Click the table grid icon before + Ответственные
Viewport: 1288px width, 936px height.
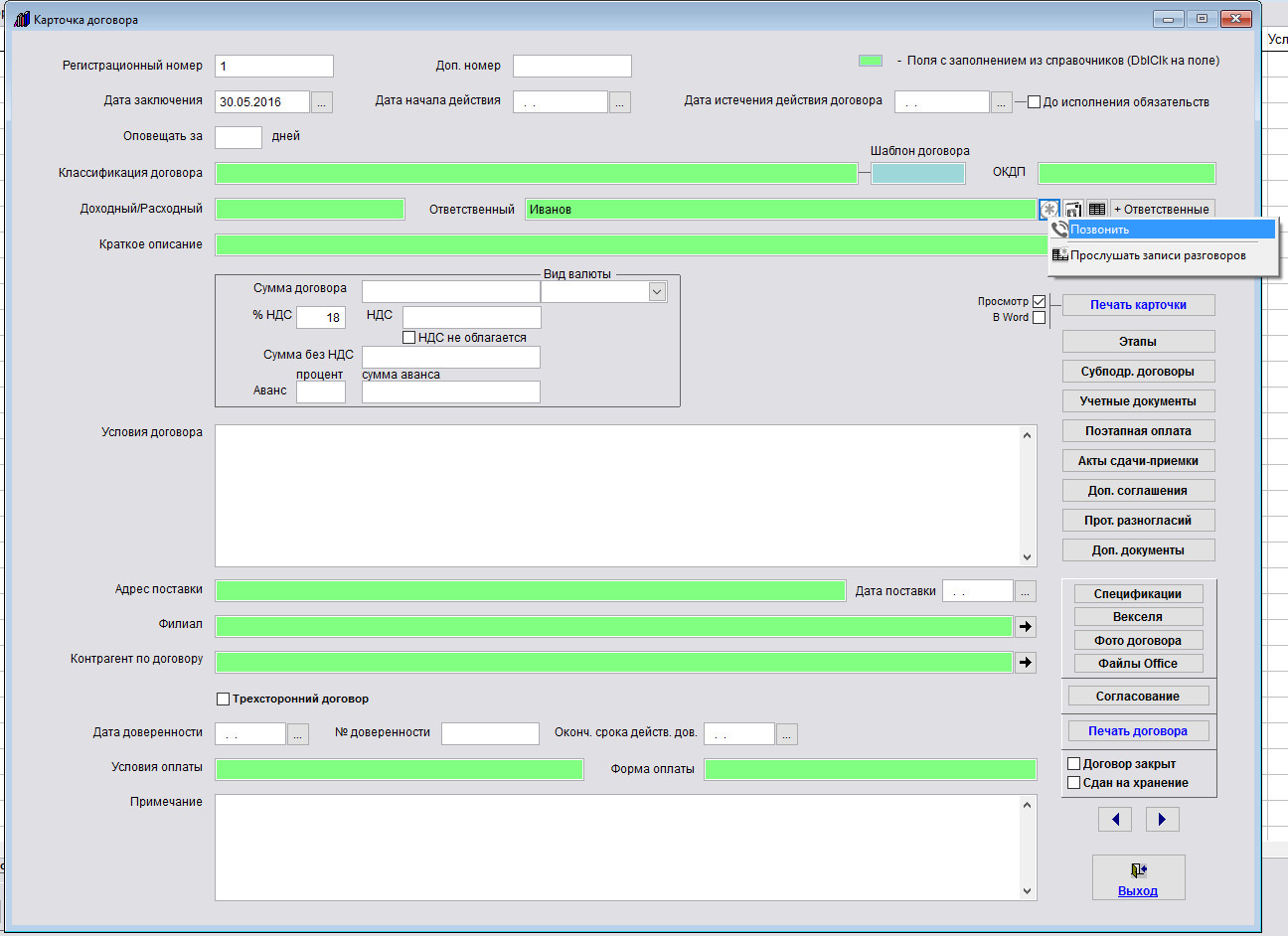(x=1097, y=210)
